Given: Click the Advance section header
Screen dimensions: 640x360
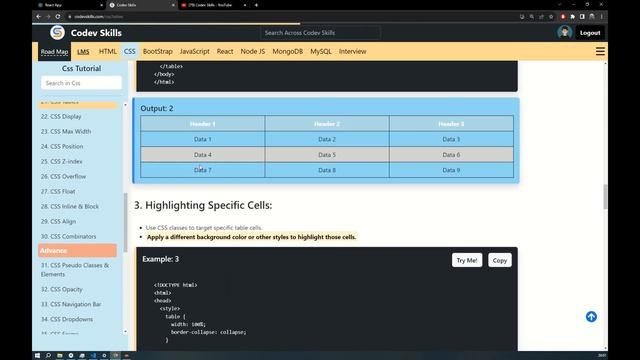Looking at the screenshot, I should click(x=78, y=251).
